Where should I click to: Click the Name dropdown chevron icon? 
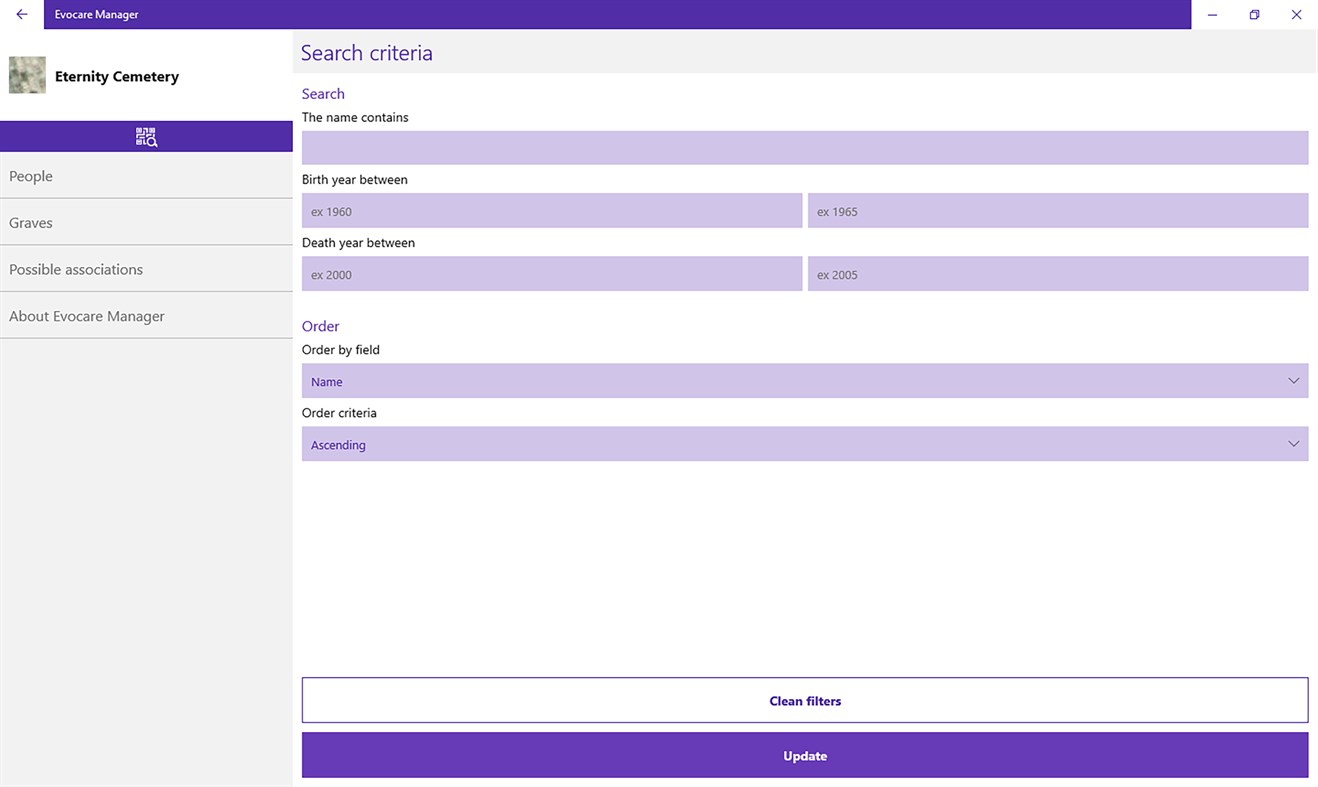click(1294, 381)
